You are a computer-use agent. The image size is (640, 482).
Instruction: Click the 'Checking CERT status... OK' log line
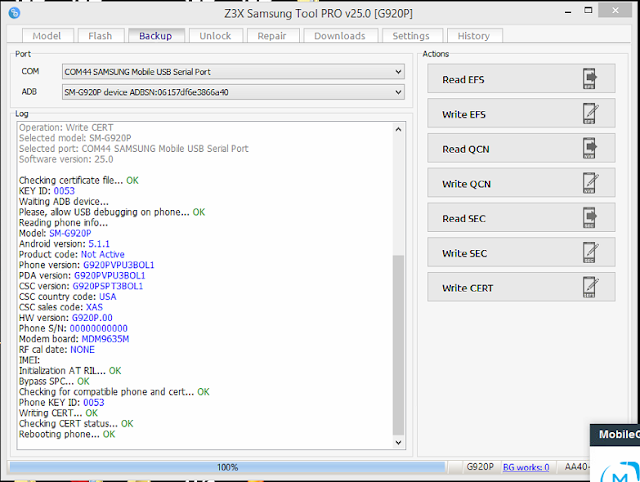[x=76, y=424]
